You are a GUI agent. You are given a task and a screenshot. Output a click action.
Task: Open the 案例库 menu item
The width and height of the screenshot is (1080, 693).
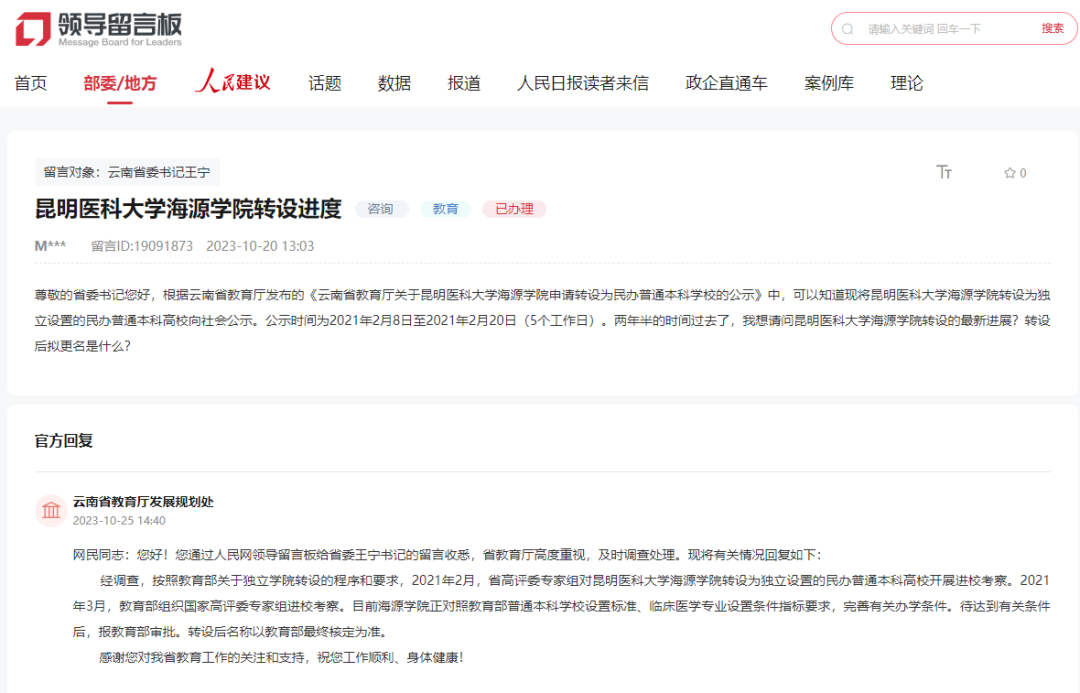(829, 83)
